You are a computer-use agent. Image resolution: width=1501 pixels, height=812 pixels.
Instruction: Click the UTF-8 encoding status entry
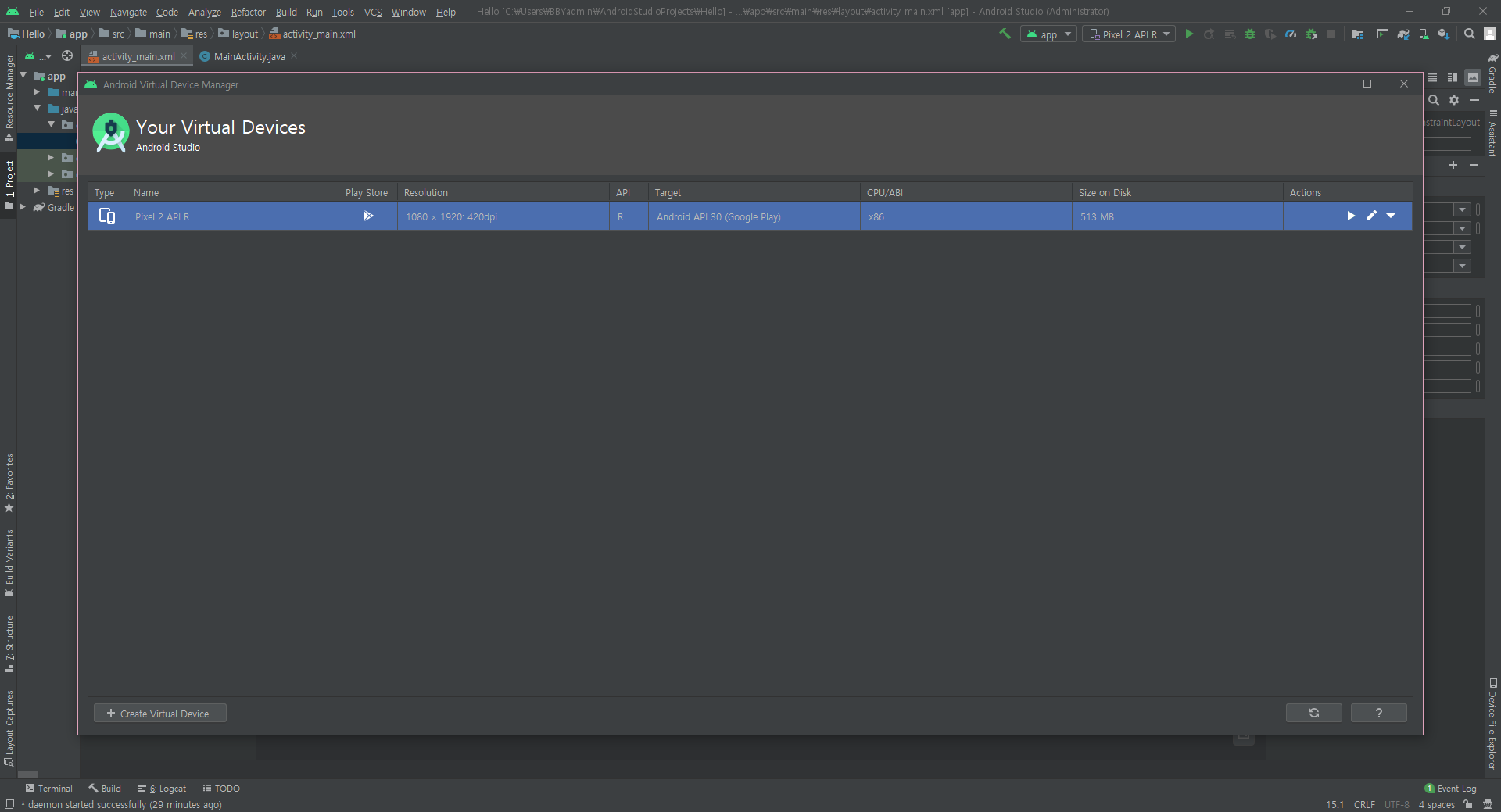pyautogui.click(x=1396, y=804)
